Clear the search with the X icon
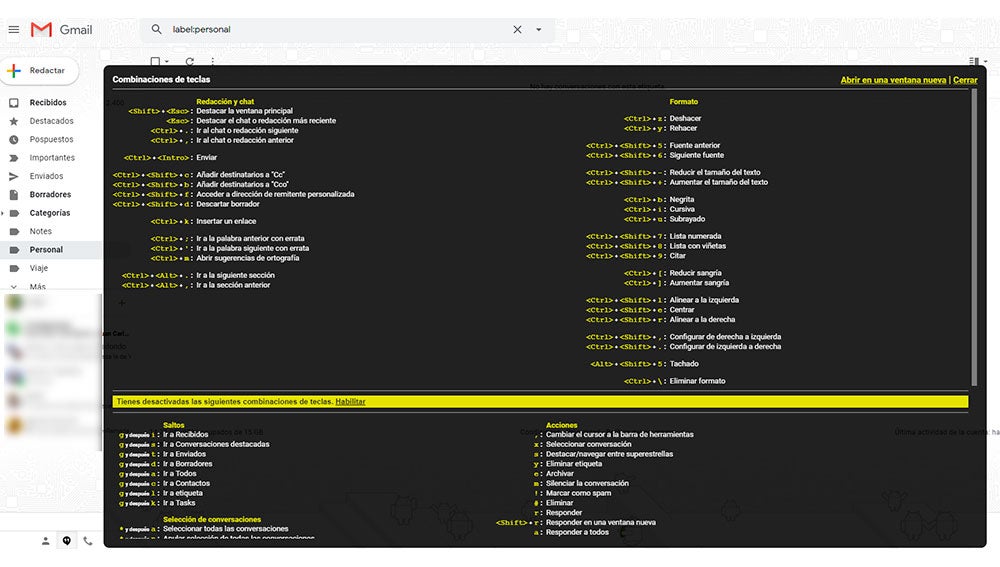This screenshot has width=1000, height=567. (x=517, y=29)
